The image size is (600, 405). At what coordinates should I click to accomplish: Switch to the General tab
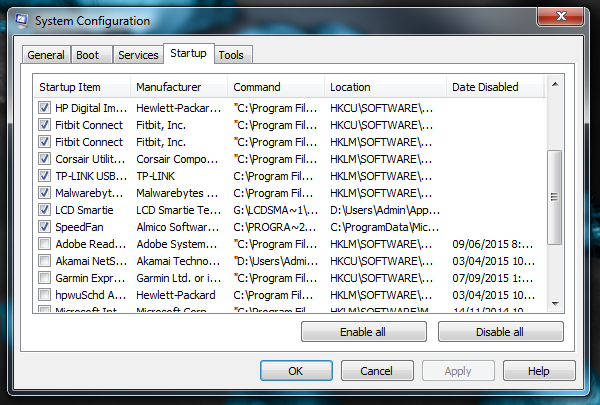[x=46, y=55]
